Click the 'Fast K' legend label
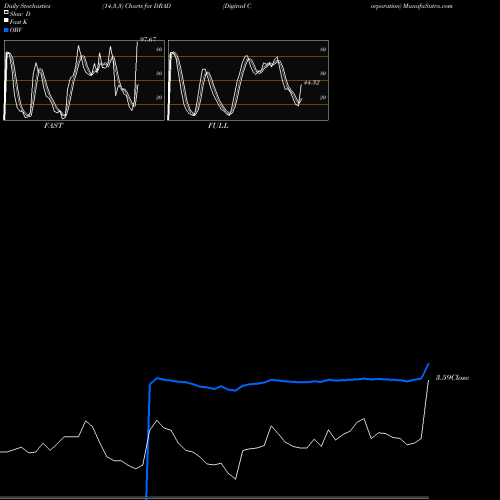This screenshot has width=500, height=500. [x=19, y=22]
